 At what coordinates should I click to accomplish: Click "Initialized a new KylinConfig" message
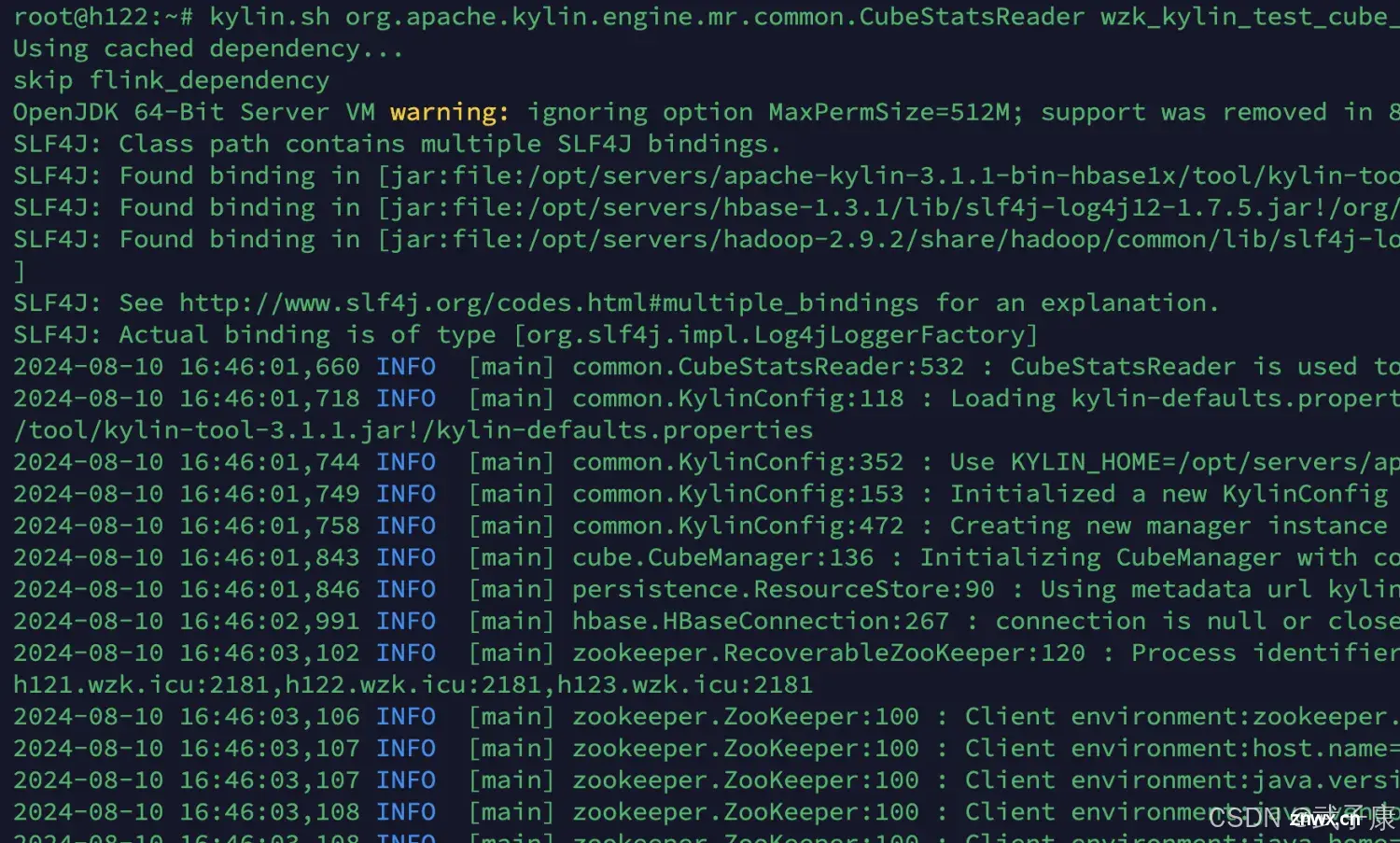[x=1169, y=494]
